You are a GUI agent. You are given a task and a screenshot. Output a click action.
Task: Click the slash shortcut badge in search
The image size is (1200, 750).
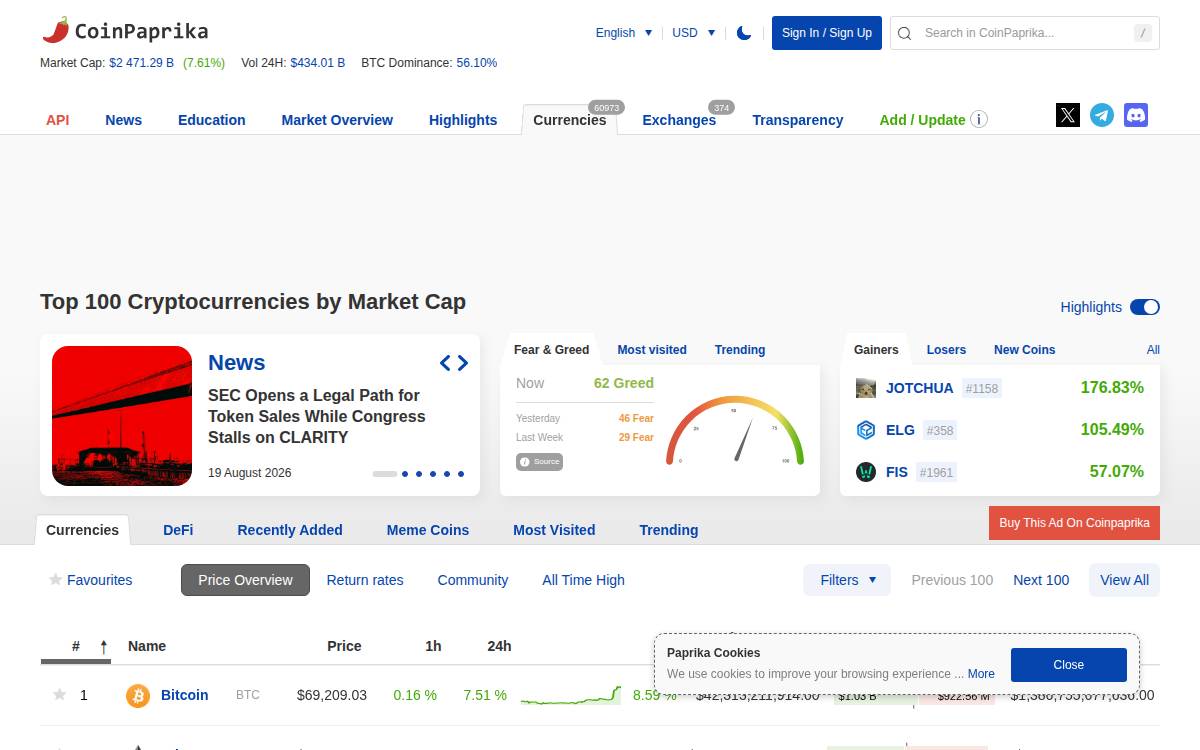pyautogui.click(x=1143, y=33)
